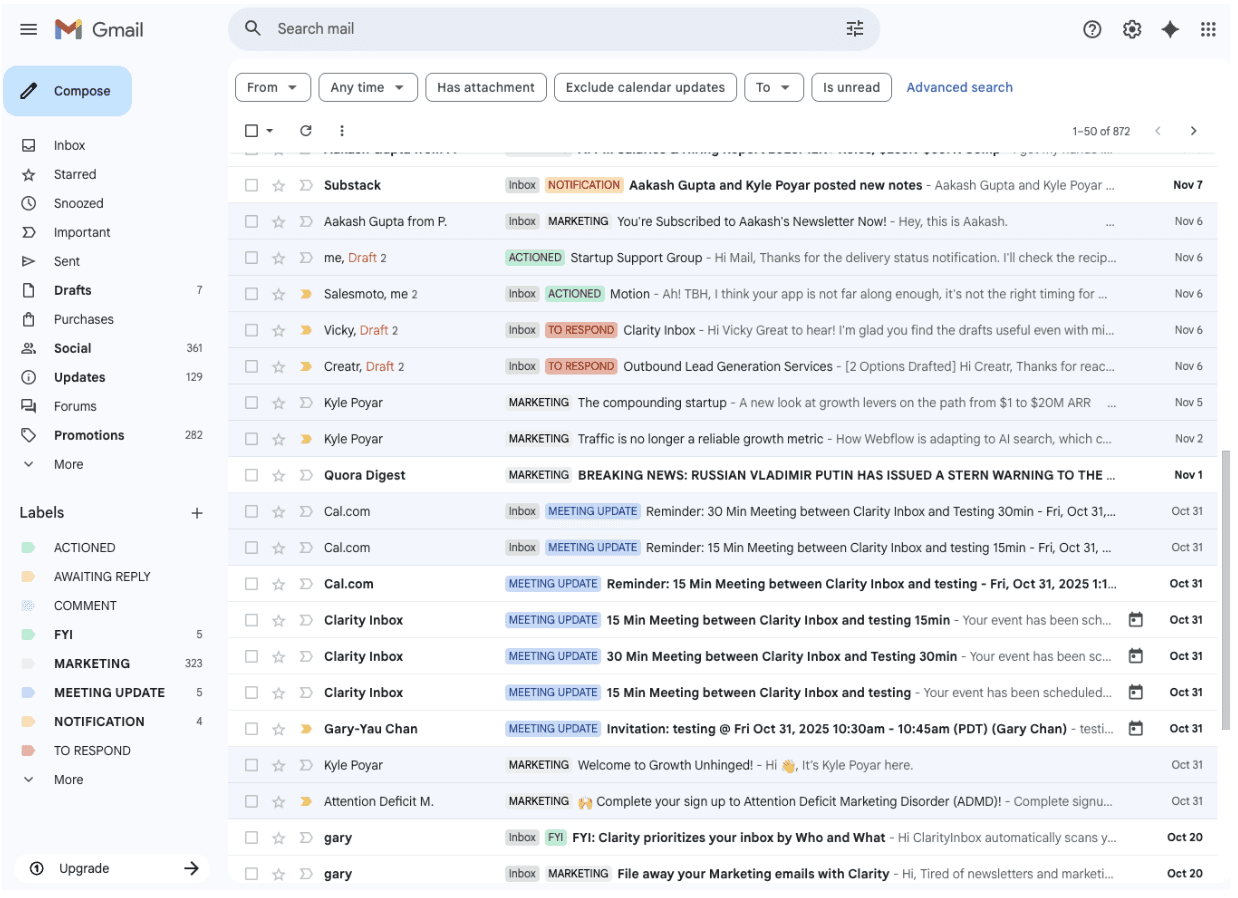Star the Attention Deficit M. email

279,801
